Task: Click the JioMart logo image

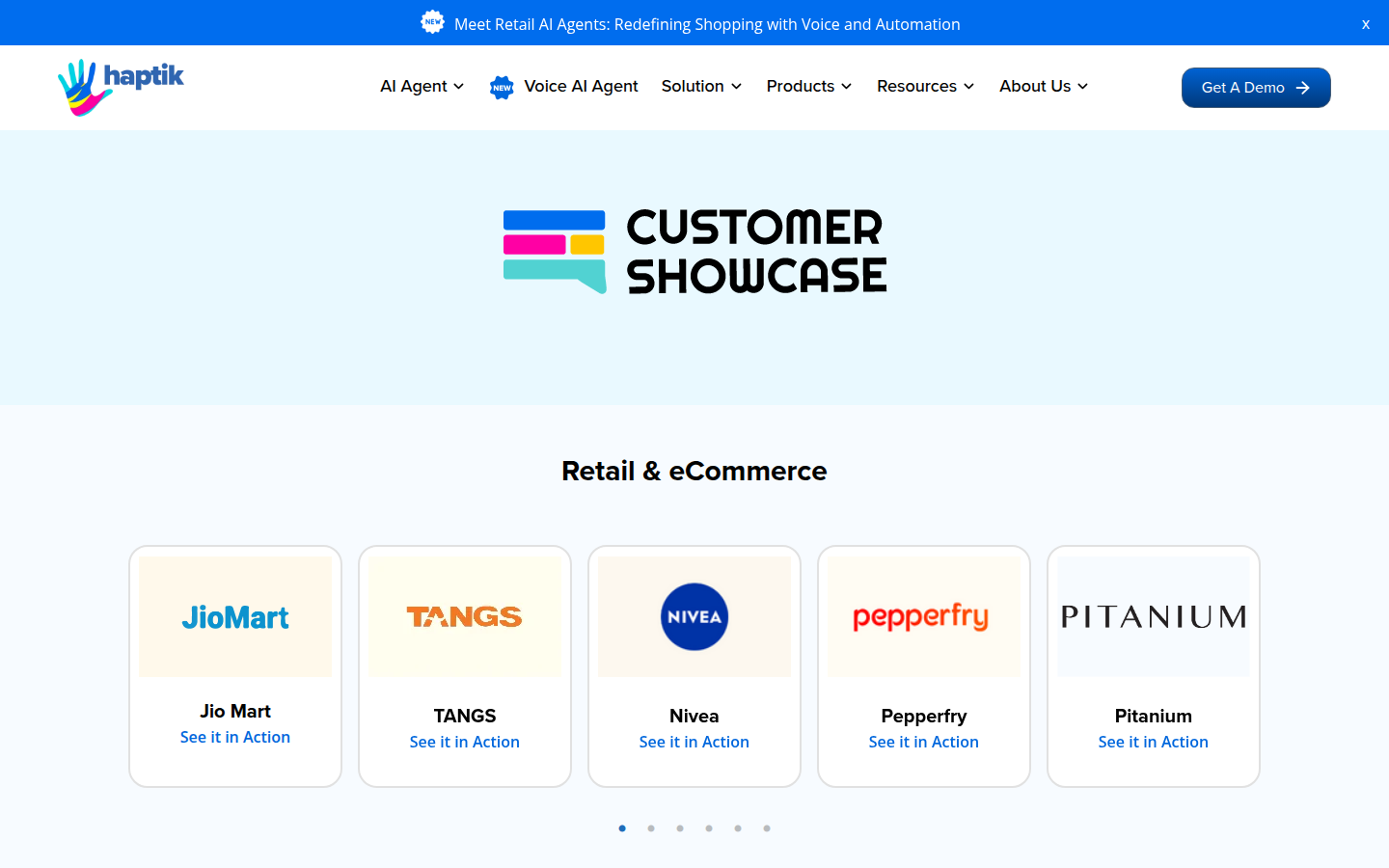Action: 235,617
